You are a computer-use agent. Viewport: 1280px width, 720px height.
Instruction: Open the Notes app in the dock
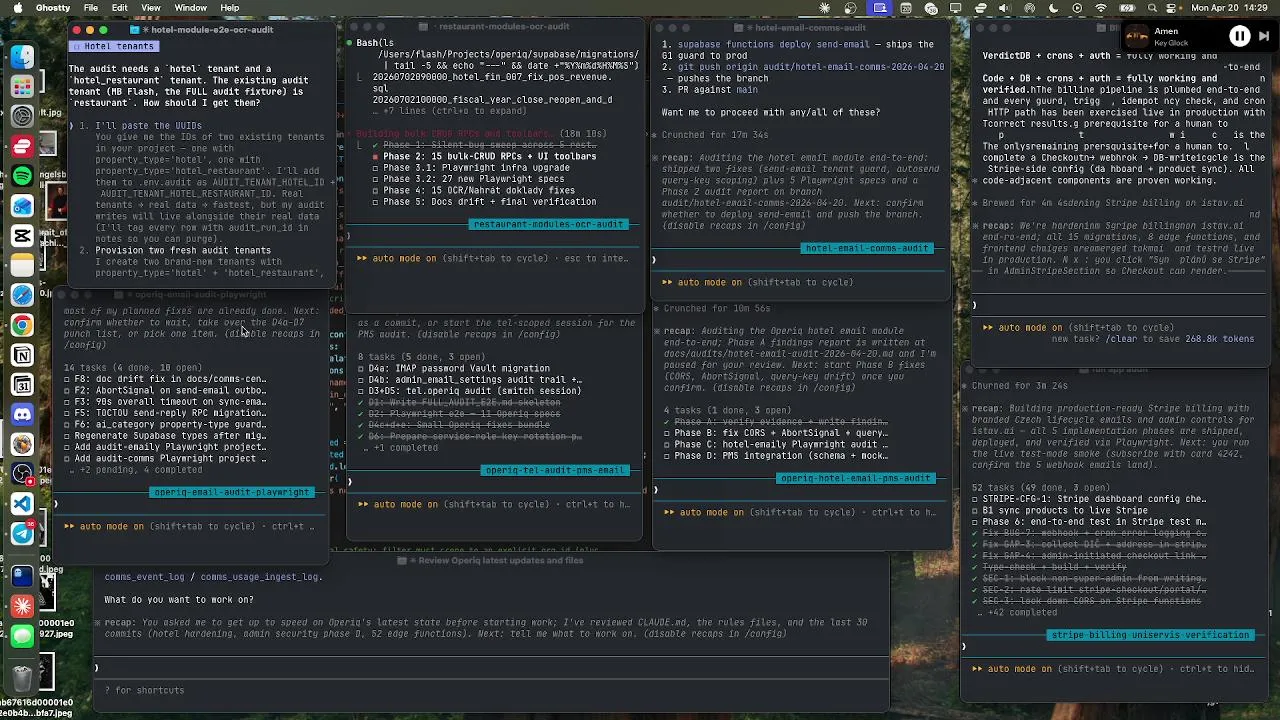click(22, 266)
